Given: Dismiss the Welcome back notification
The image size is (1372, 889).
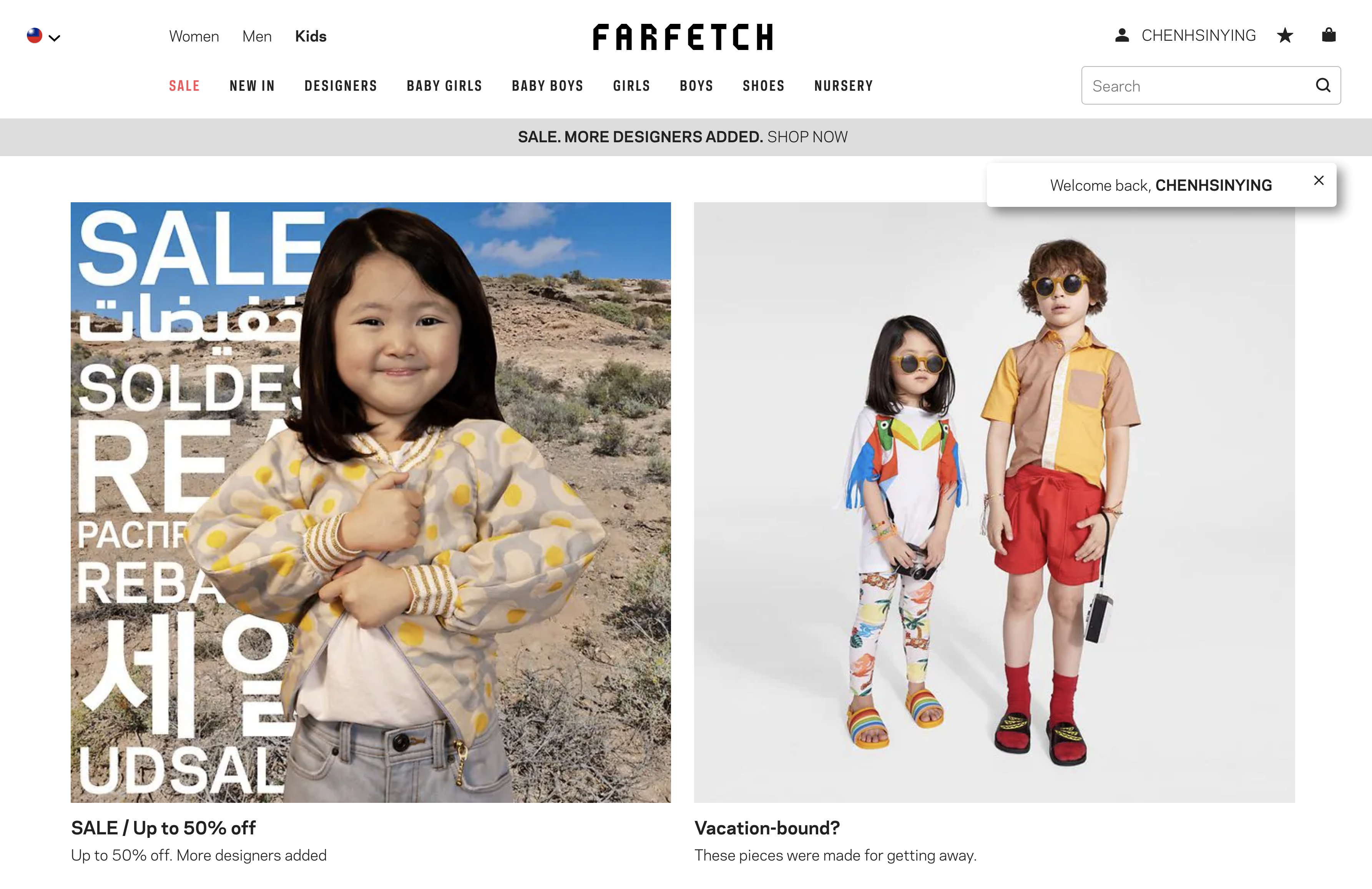Looking at the screenshot, I should point(1318,181).
